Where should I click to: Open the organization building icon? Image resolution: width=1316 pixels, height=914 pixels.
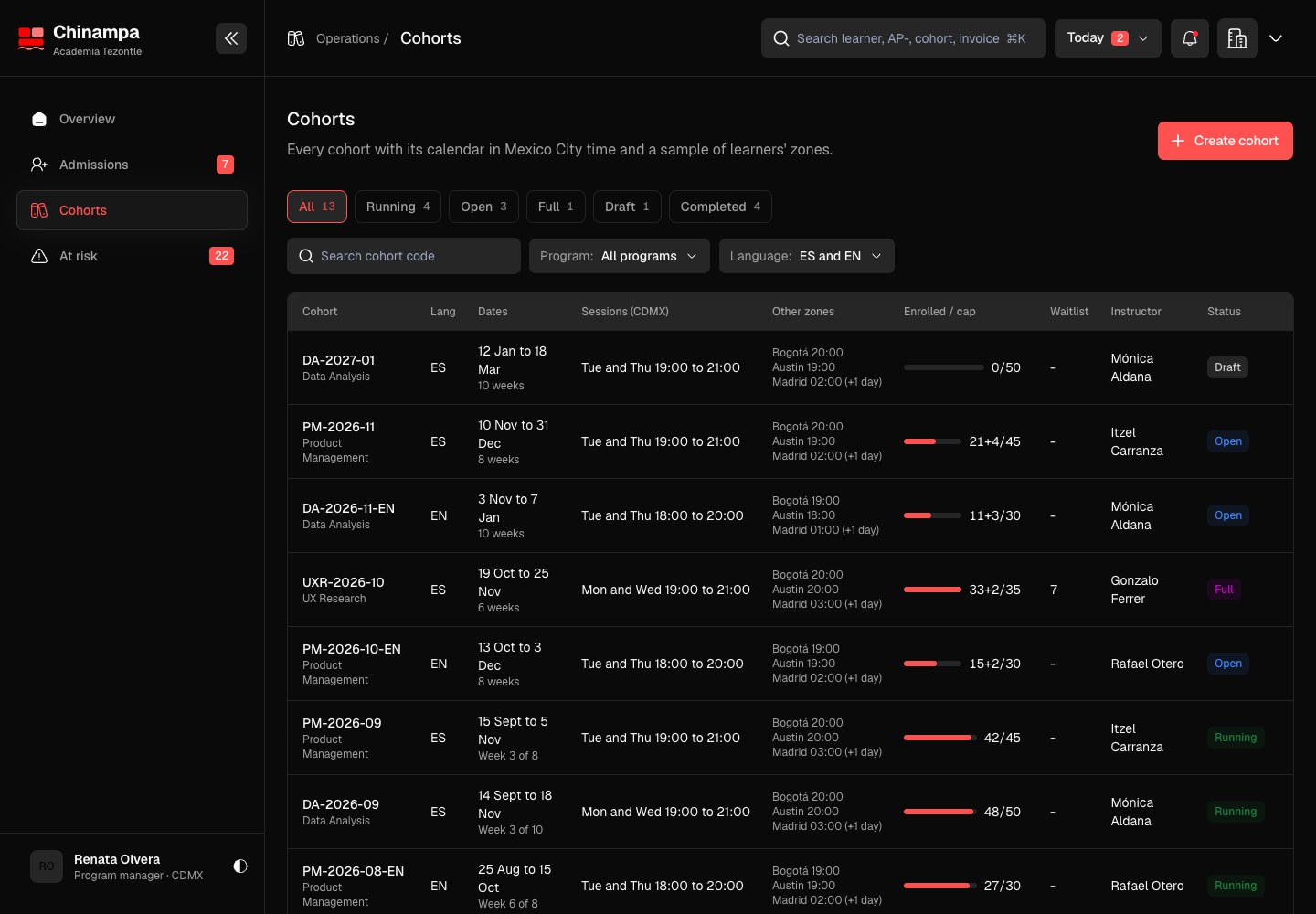tap(1237, 38)
